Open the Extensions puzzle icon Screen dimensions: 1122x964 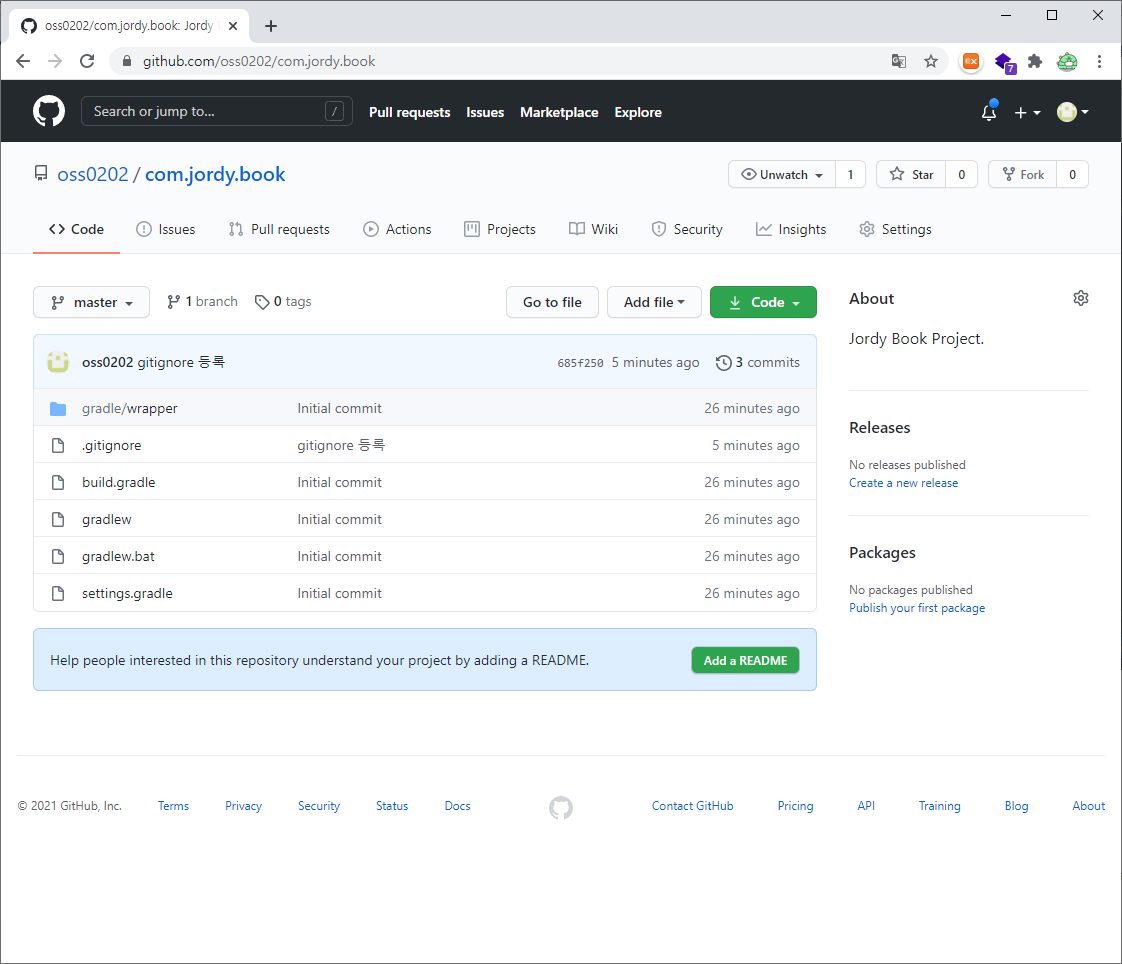click(1035, 62)
